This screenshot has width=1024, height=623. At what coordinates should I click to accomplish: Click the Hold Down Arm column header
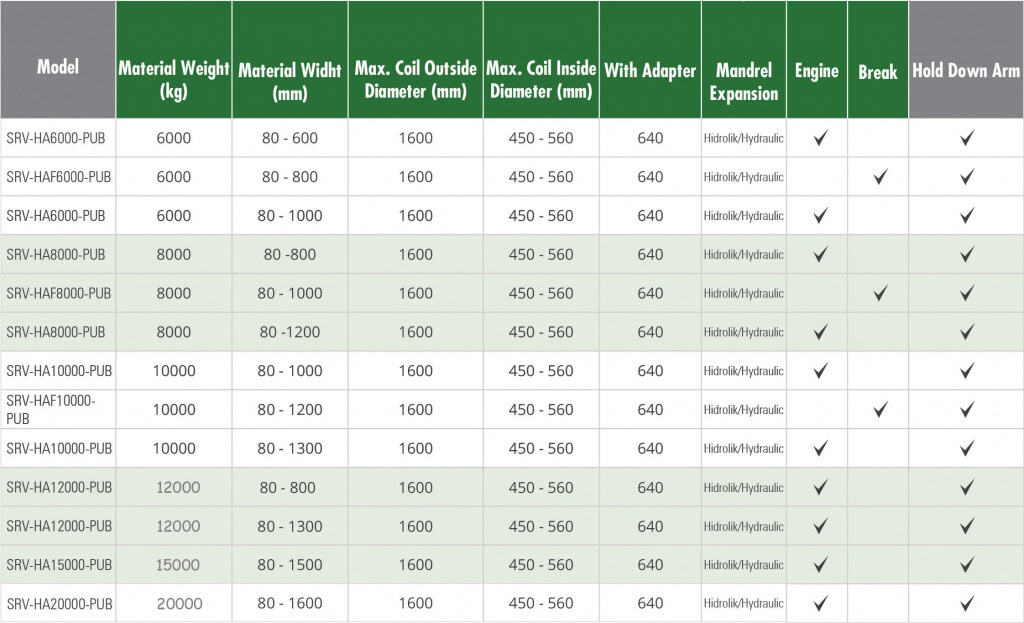(966, 71)
